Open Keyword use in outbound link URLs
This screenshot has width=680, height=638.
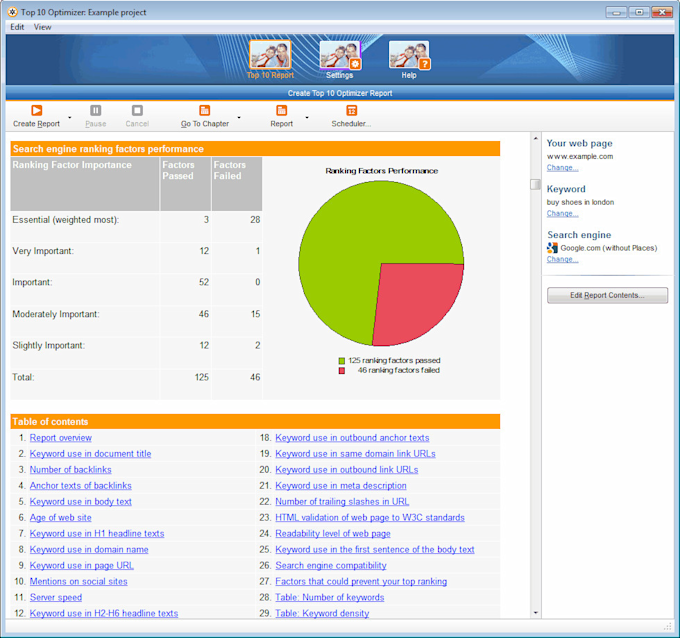(x=347, y=470)
